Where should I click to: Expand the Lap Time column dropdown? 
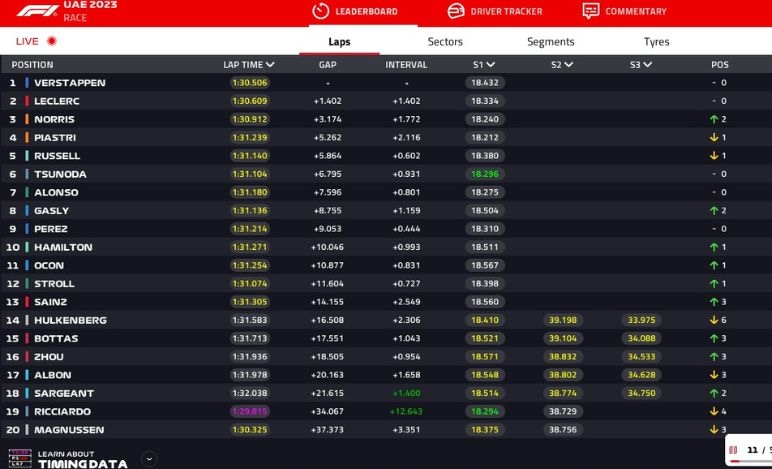270,65
